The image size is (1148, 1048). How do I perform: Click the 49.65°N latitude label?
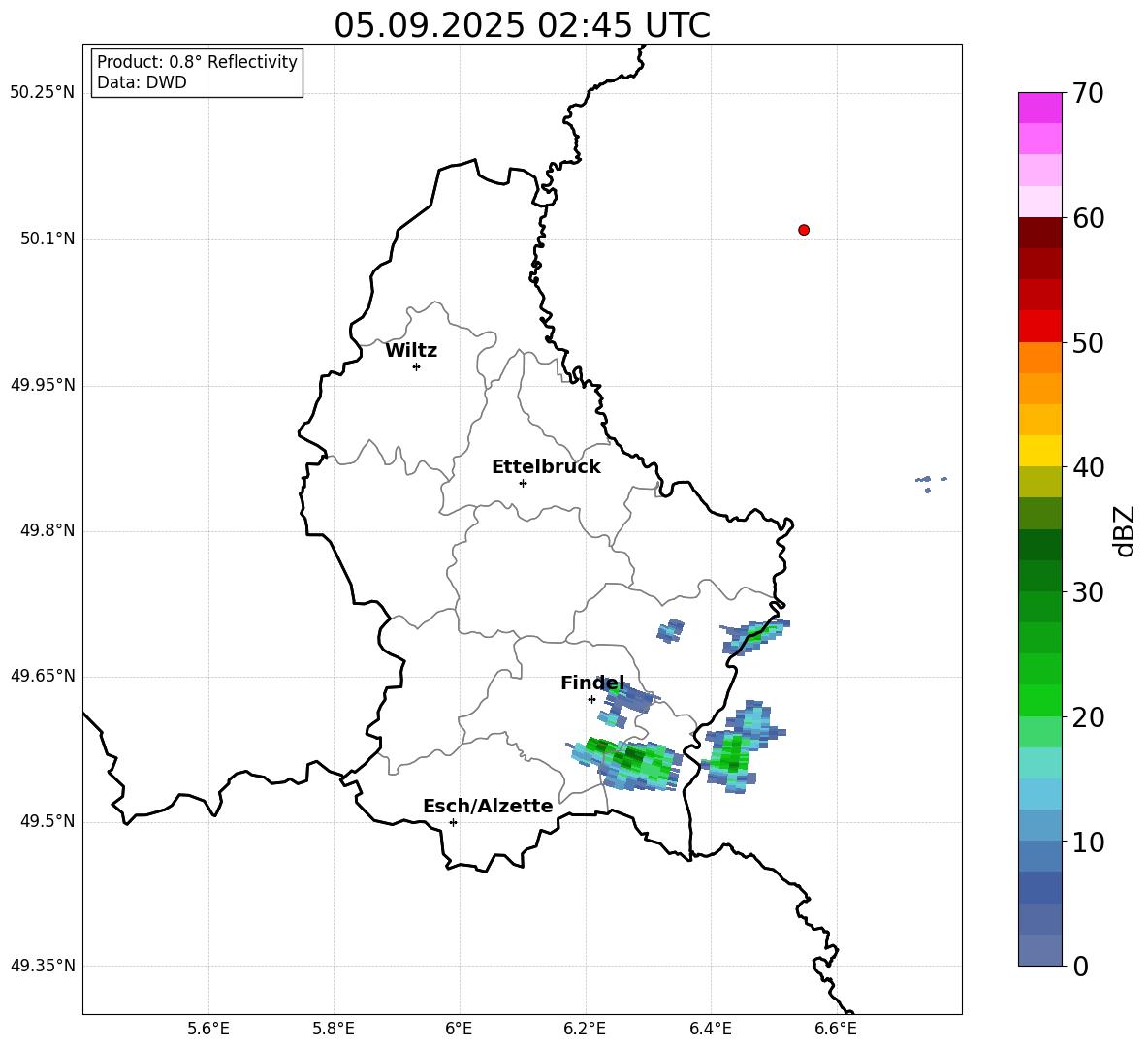point(43,676)
